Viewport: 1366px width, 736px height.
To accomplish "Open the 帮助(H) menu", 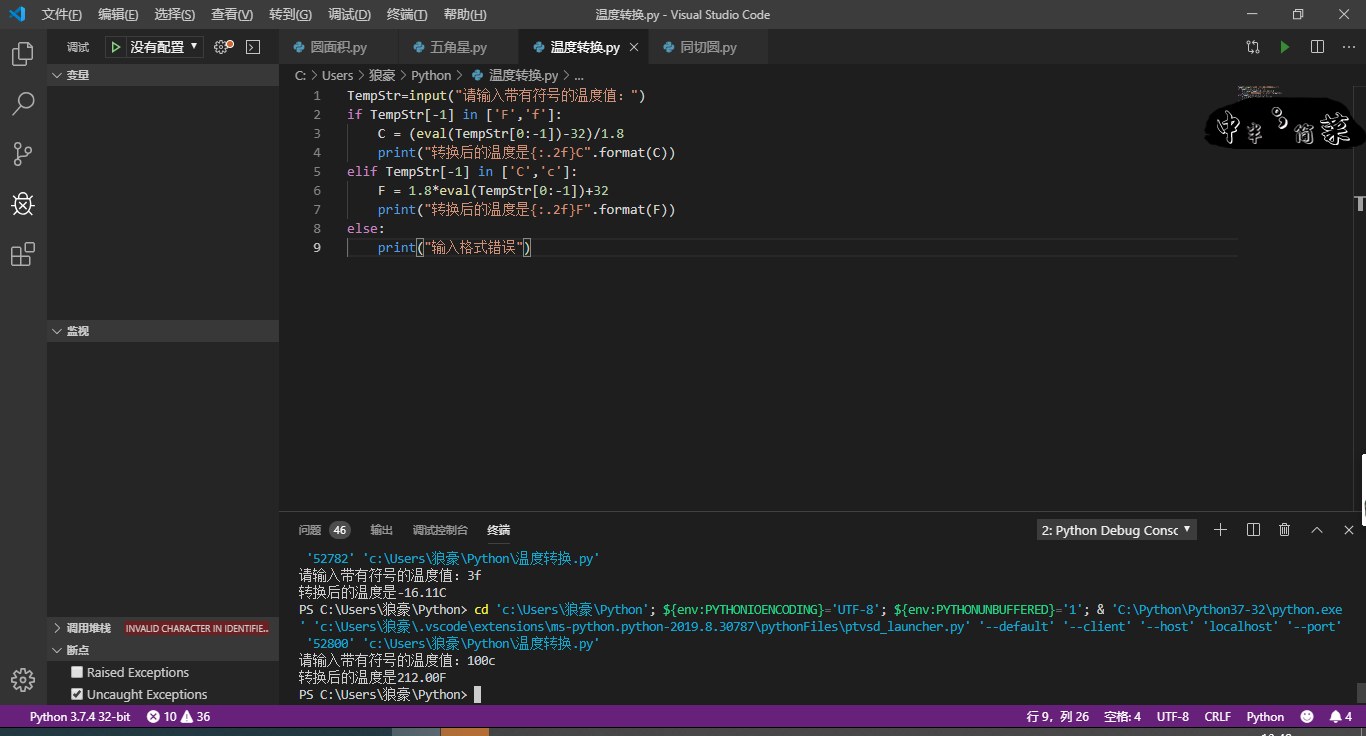I will click(x=464, y=14).
